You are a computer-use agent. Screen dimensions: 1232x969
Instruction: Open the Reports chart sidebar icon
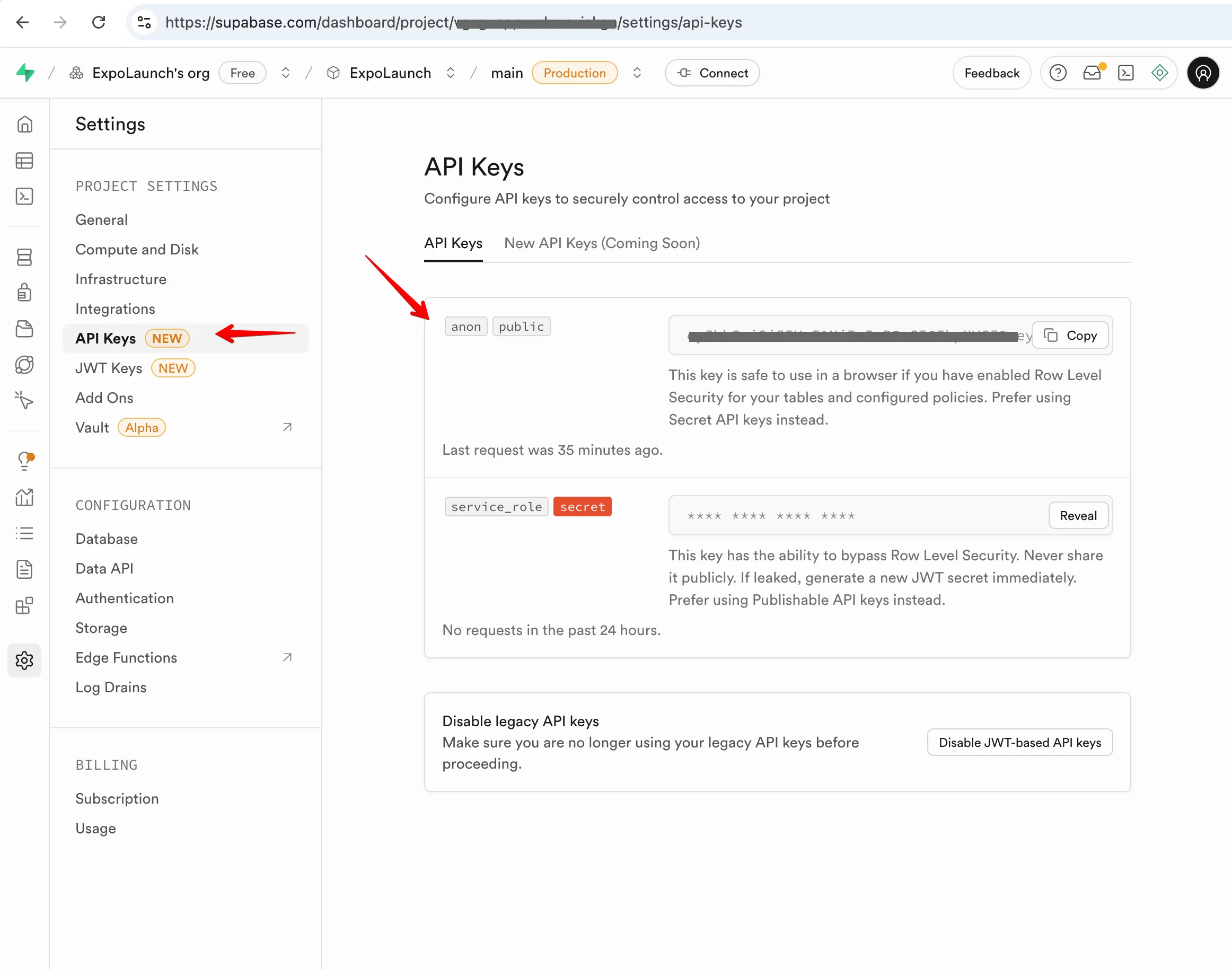click(x=24, y=498)
